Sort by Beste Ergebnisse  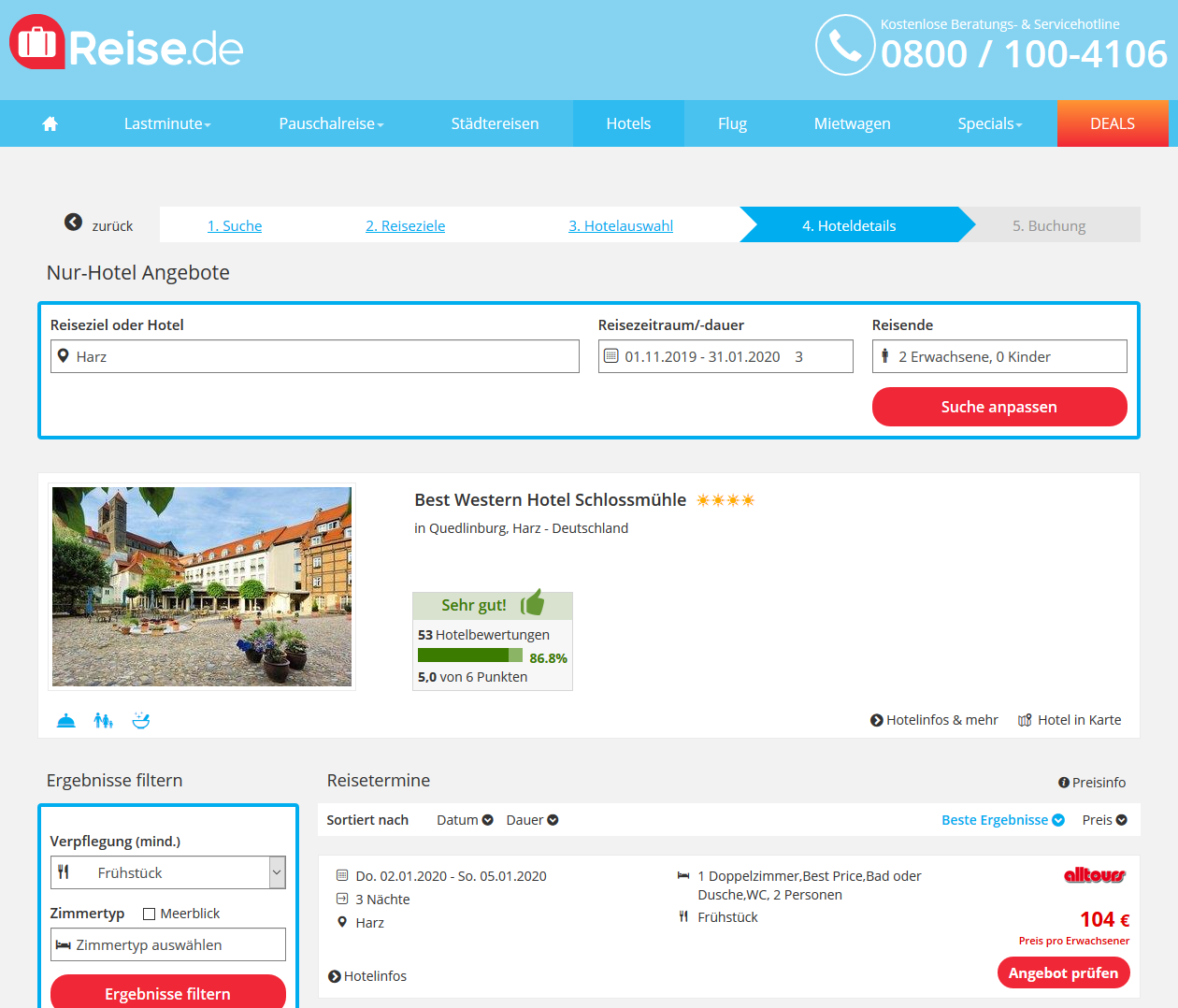(1003, 820)
